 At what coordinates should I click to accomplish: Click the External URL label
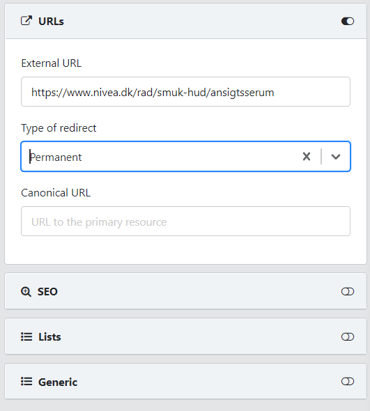tap(51, 63)
